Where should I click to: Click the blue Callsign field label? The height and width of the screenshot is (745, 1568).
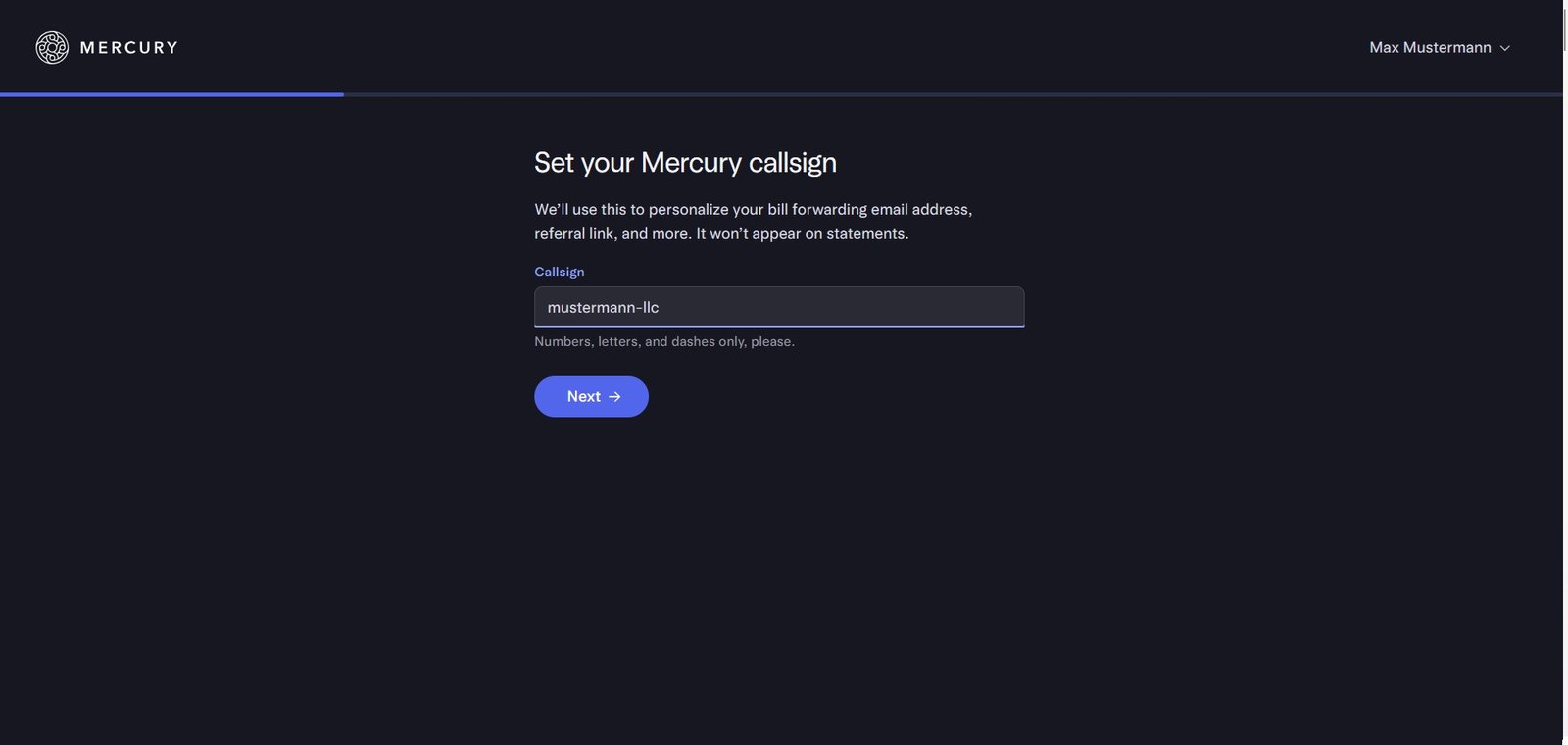(x=559, y=272)
